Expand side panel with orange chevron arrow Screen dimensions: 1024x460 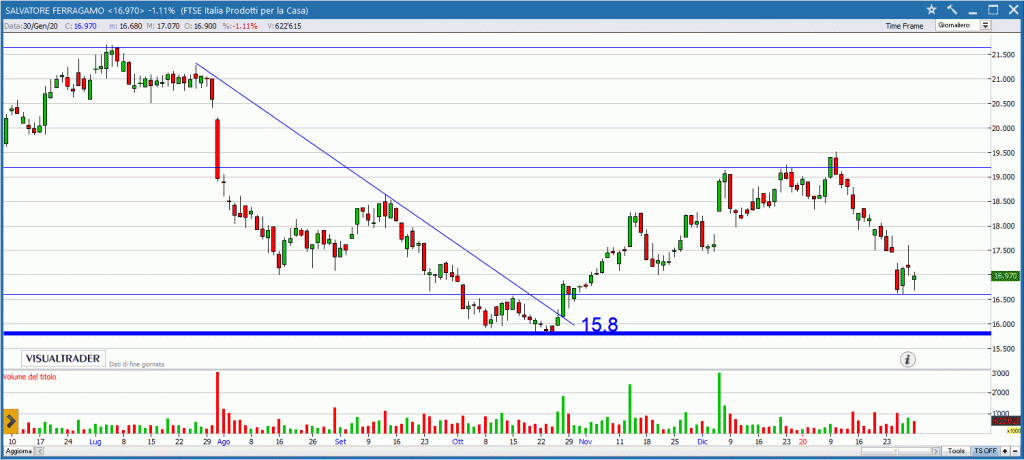pos(10,421)
